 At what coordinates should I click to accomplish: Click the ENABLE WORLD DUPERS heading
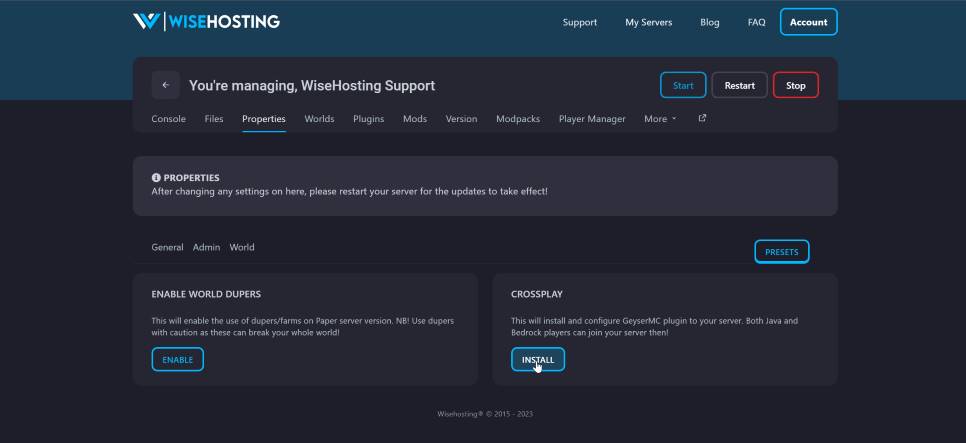point(206,295)
